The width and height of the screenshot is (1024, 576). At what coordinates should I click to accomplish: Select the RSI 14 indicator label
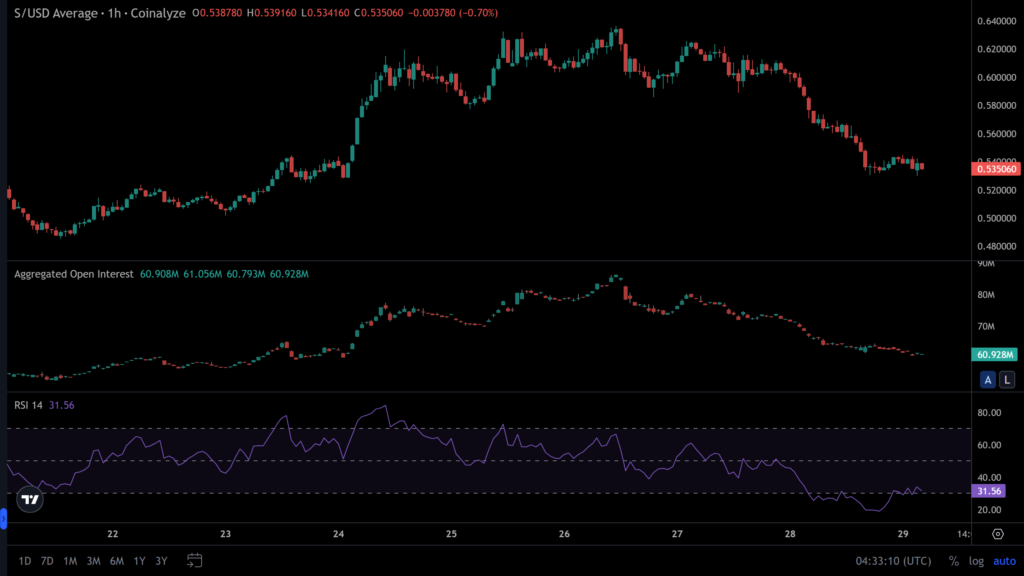(x=29, y=405)
